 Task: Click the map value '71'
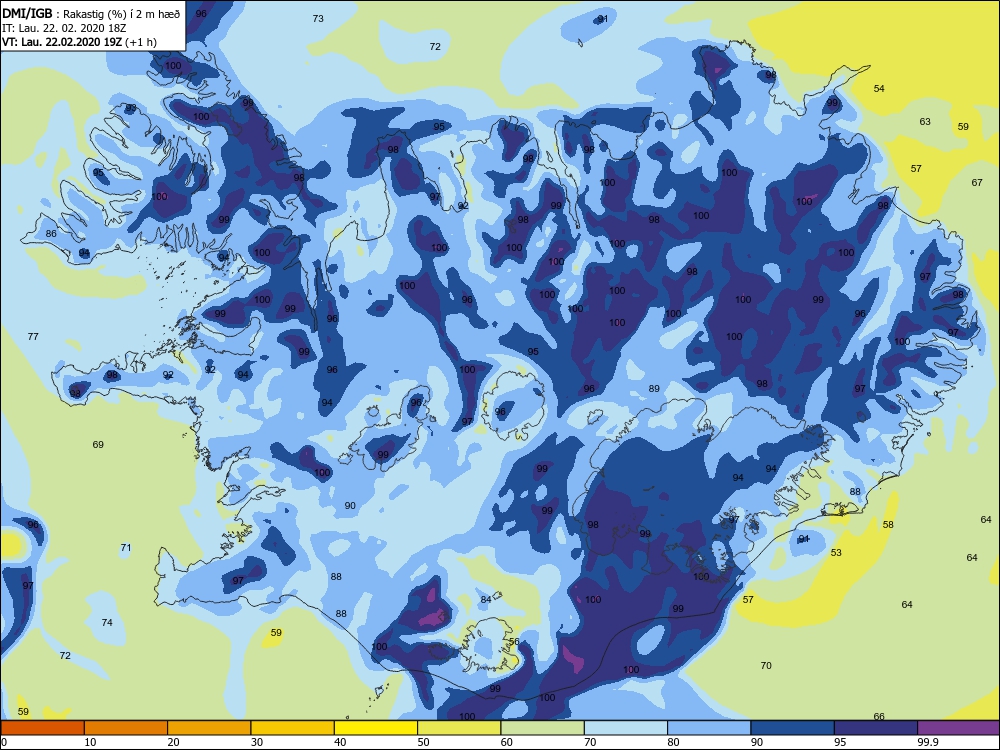pyautogui.click(x=126, y=548)
